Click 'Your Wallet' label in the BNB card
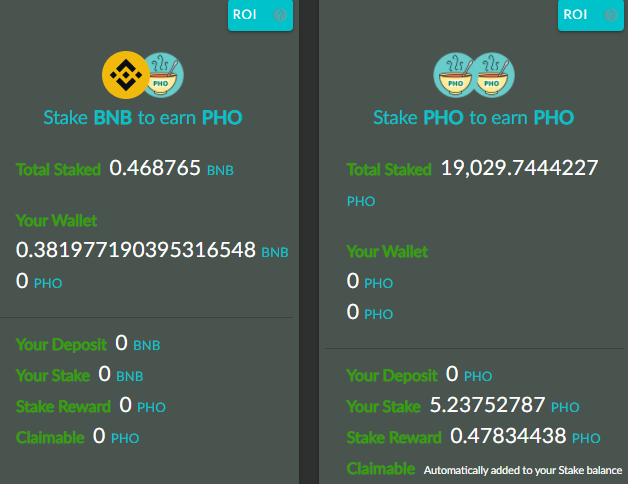The width and height of the screenshot is (628, 484). pyautogui.click(x=56, y=220)
